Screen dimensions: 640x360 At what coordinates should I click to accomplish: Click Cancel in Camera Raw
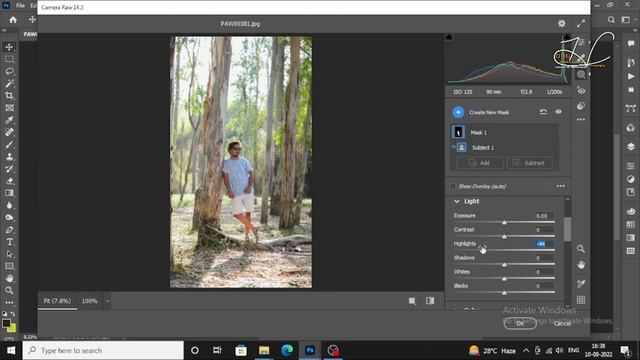click(562, 323)
